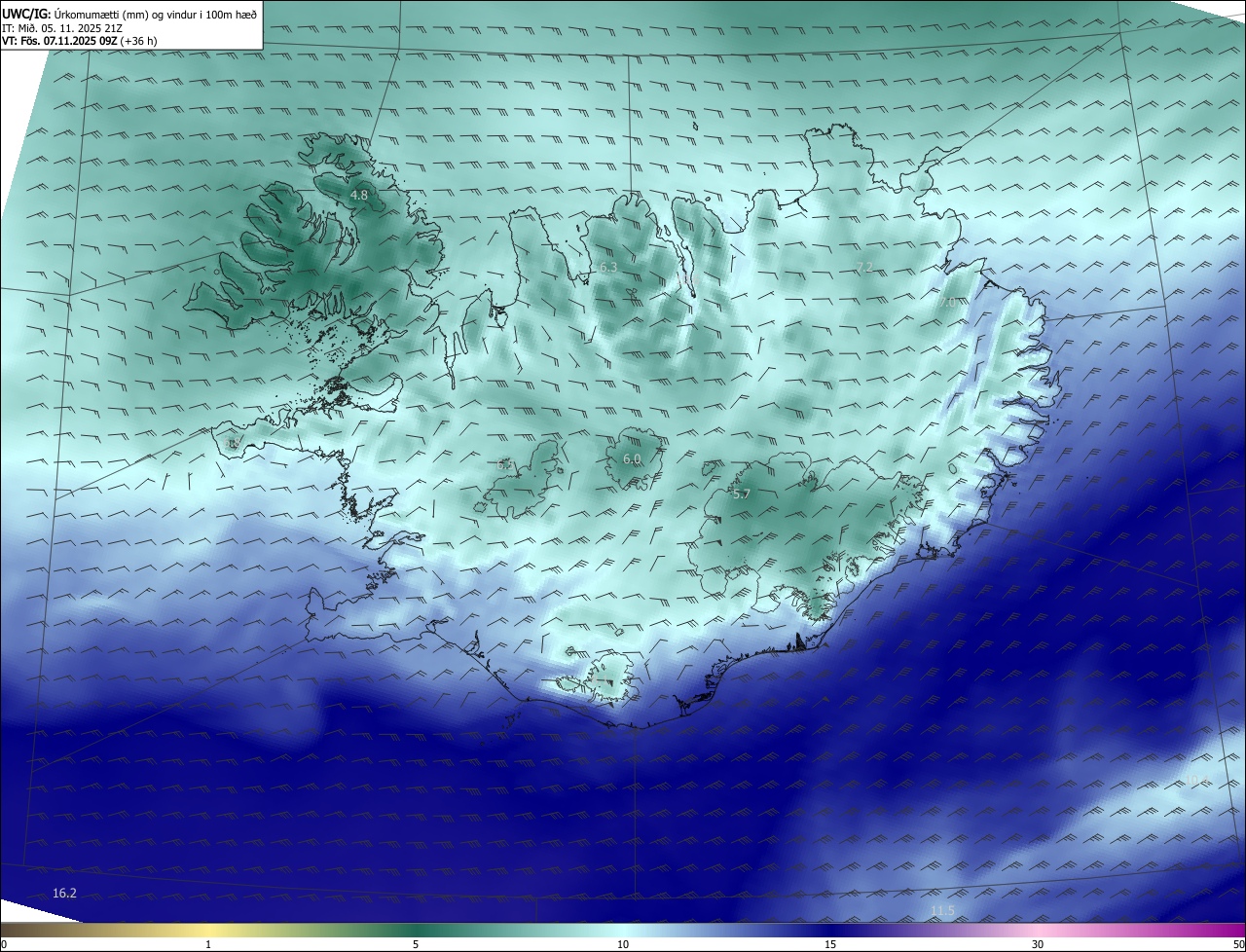Click the 7.0 value near the east coast

(x=946, y=303)
